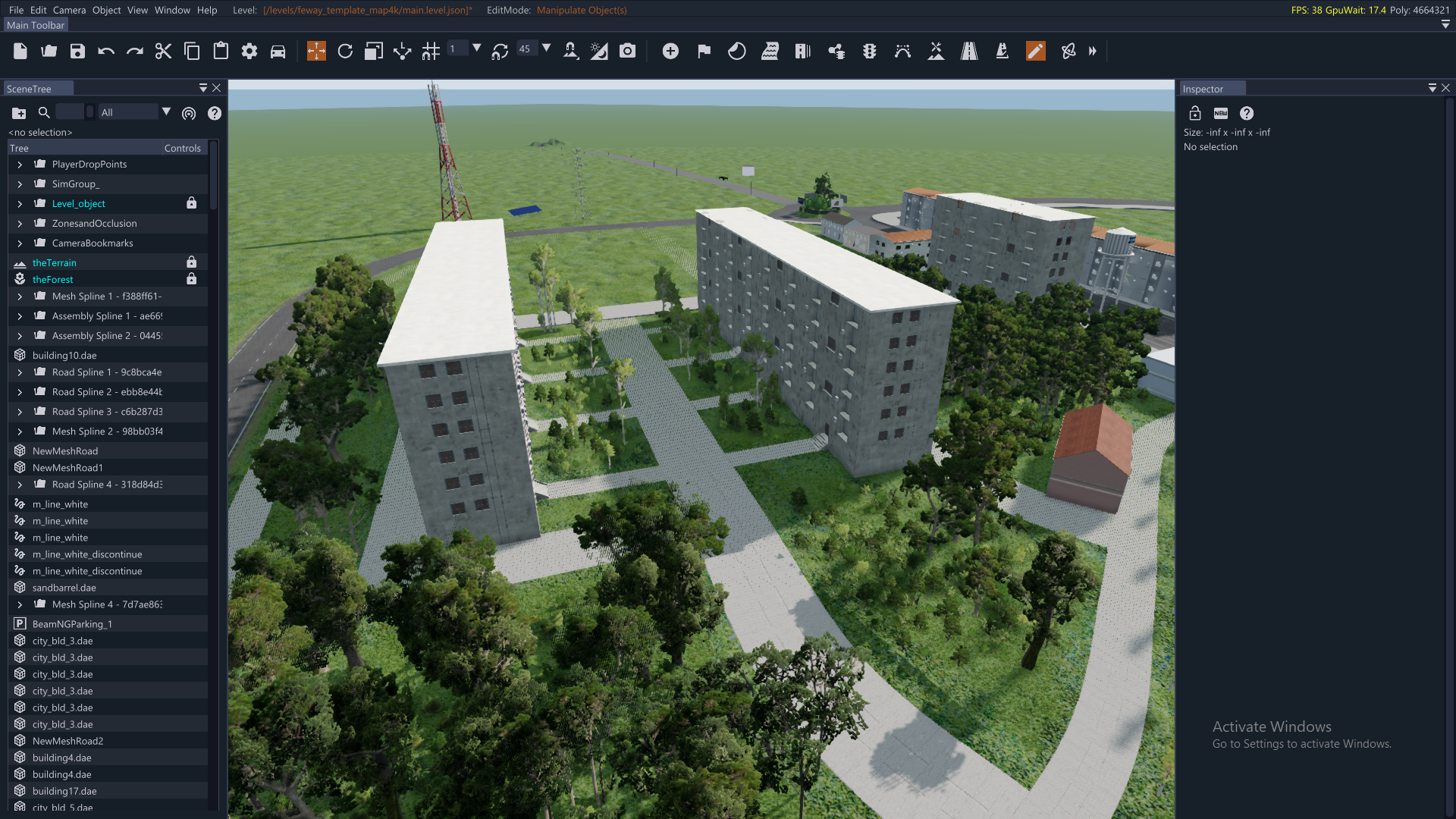The width and height of the screenshot is (1456, 819).
Task: Open the decal sticker editor icon
Action: pos(736,52)
